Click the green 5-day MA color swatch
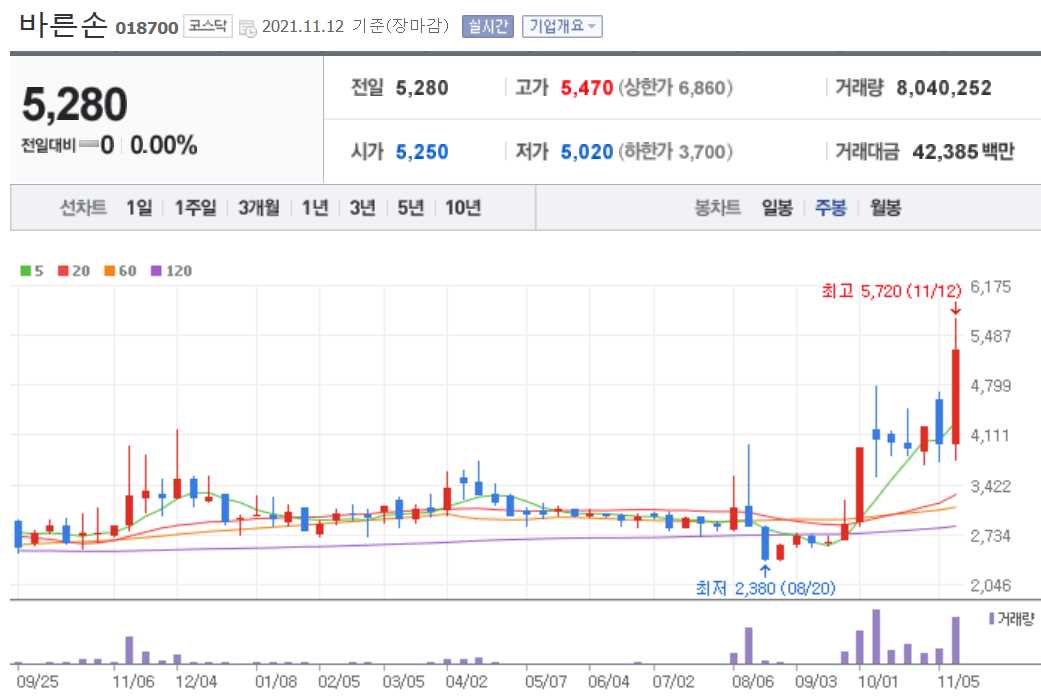Image resolution: width=1041 pixels, height=699 pixels. pyautogui.click(x=25, y=270)
